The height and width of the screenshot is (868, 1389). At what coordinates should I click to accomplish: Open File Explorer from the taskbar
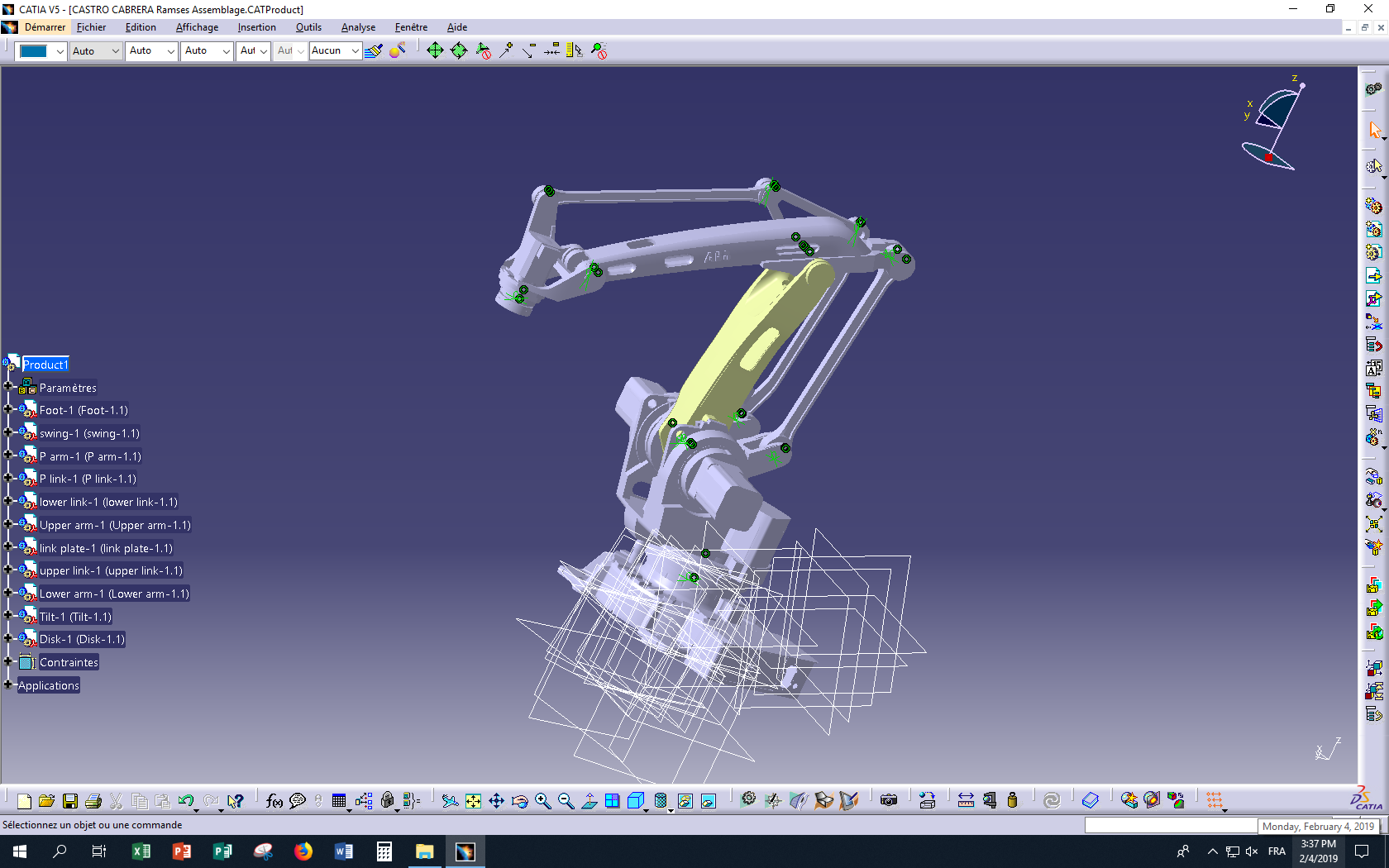click(425, 851)
